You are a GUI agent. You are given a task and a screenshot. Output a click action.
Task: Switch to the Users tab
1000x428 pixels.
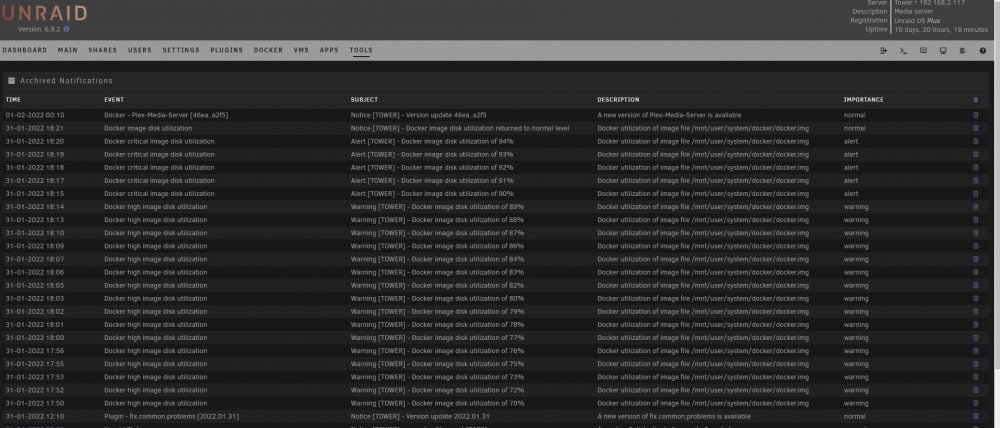tap(140, 50)
